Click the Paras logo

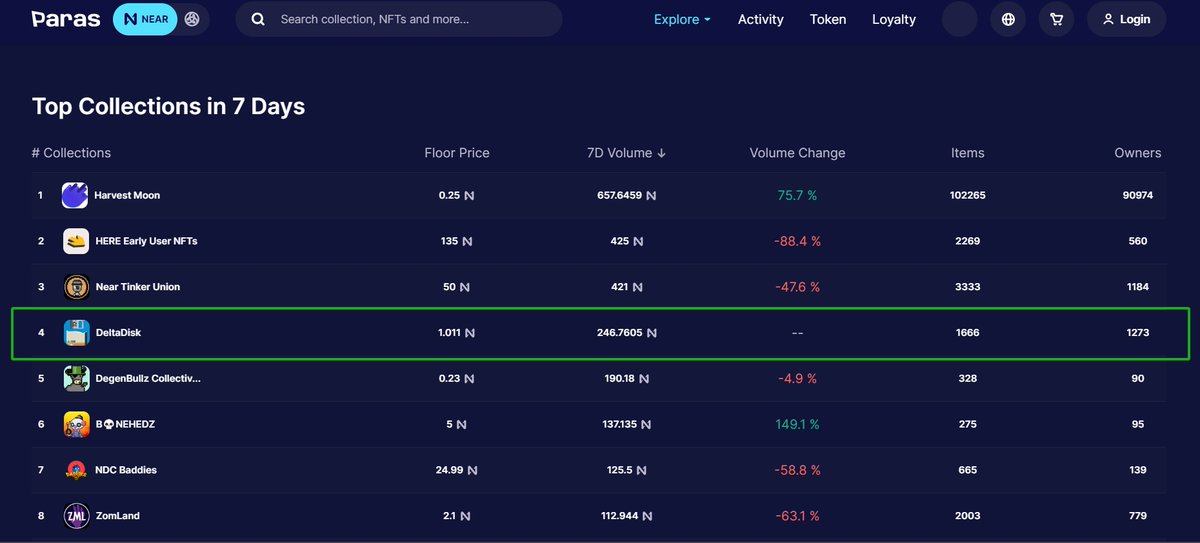point(65,19)
